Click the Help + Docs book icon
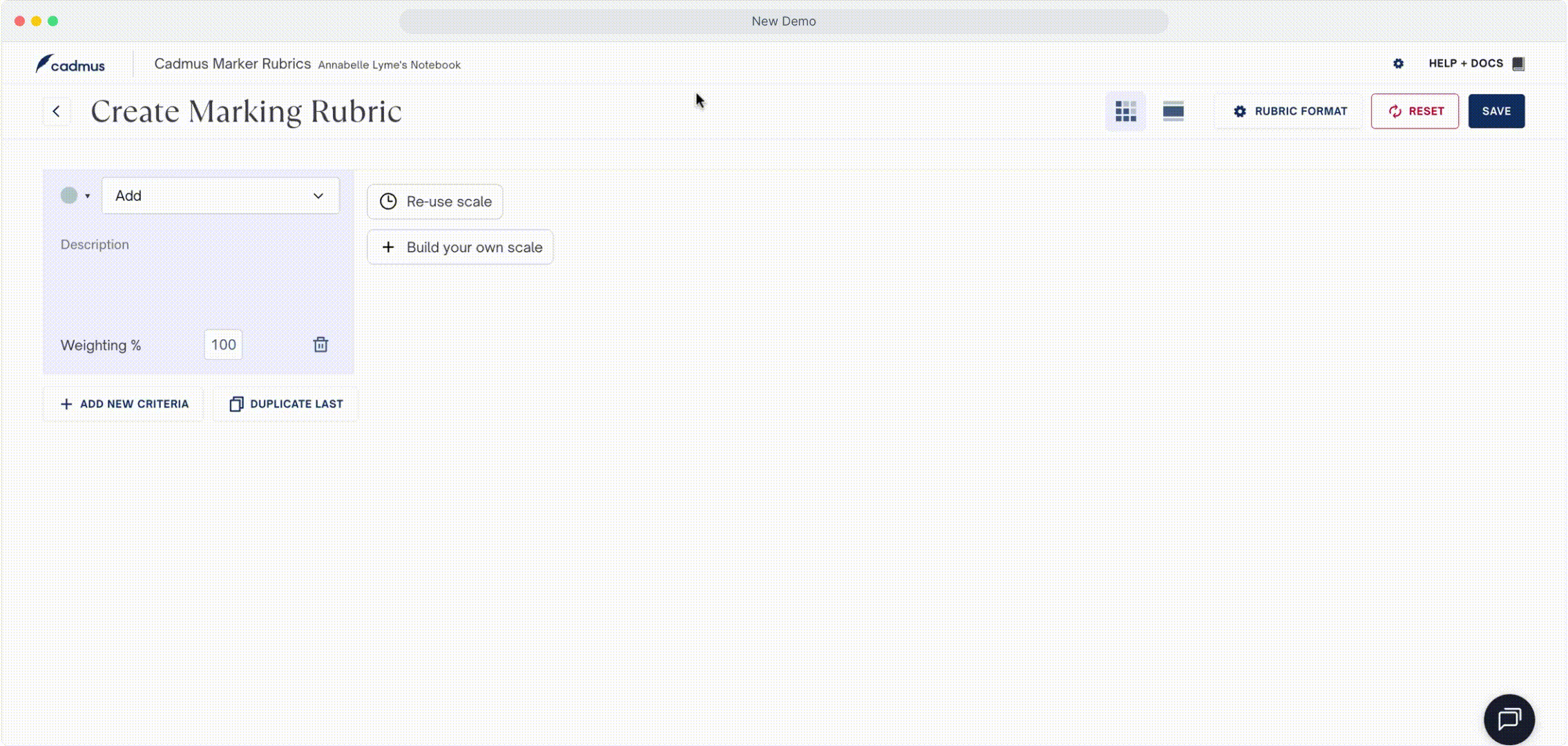The width and height of the screenshot is (1568, 746). 1518,64
